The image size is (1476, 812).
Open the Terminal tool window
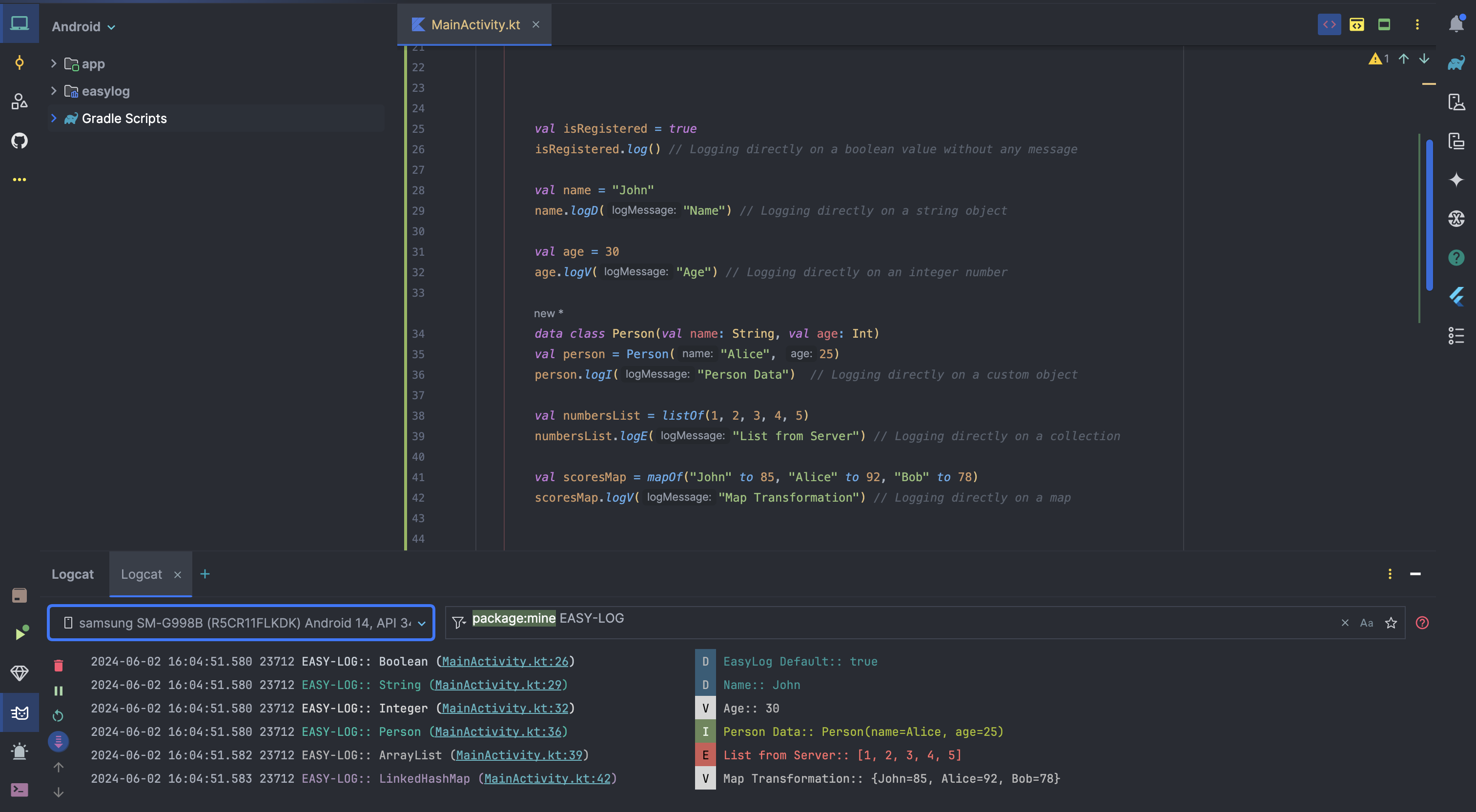(x=19, y=790)
